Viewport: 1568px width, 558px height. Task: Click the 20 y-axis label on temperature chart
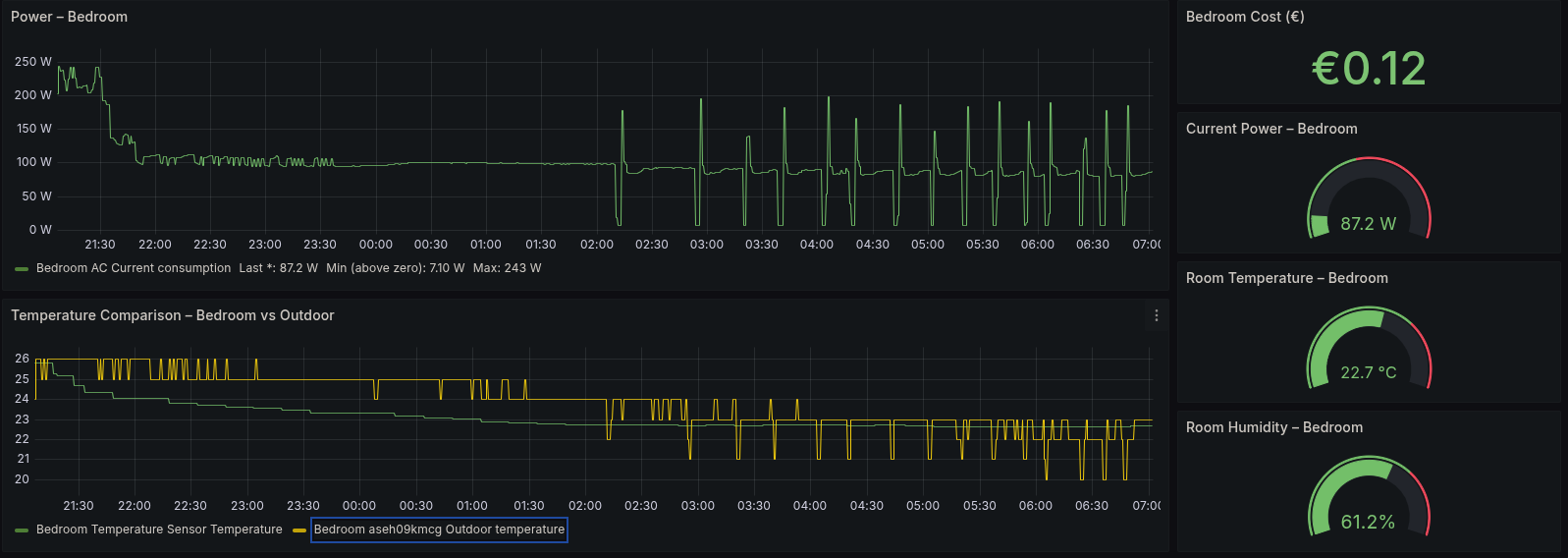pyautogui.click(x=23, y=479)
